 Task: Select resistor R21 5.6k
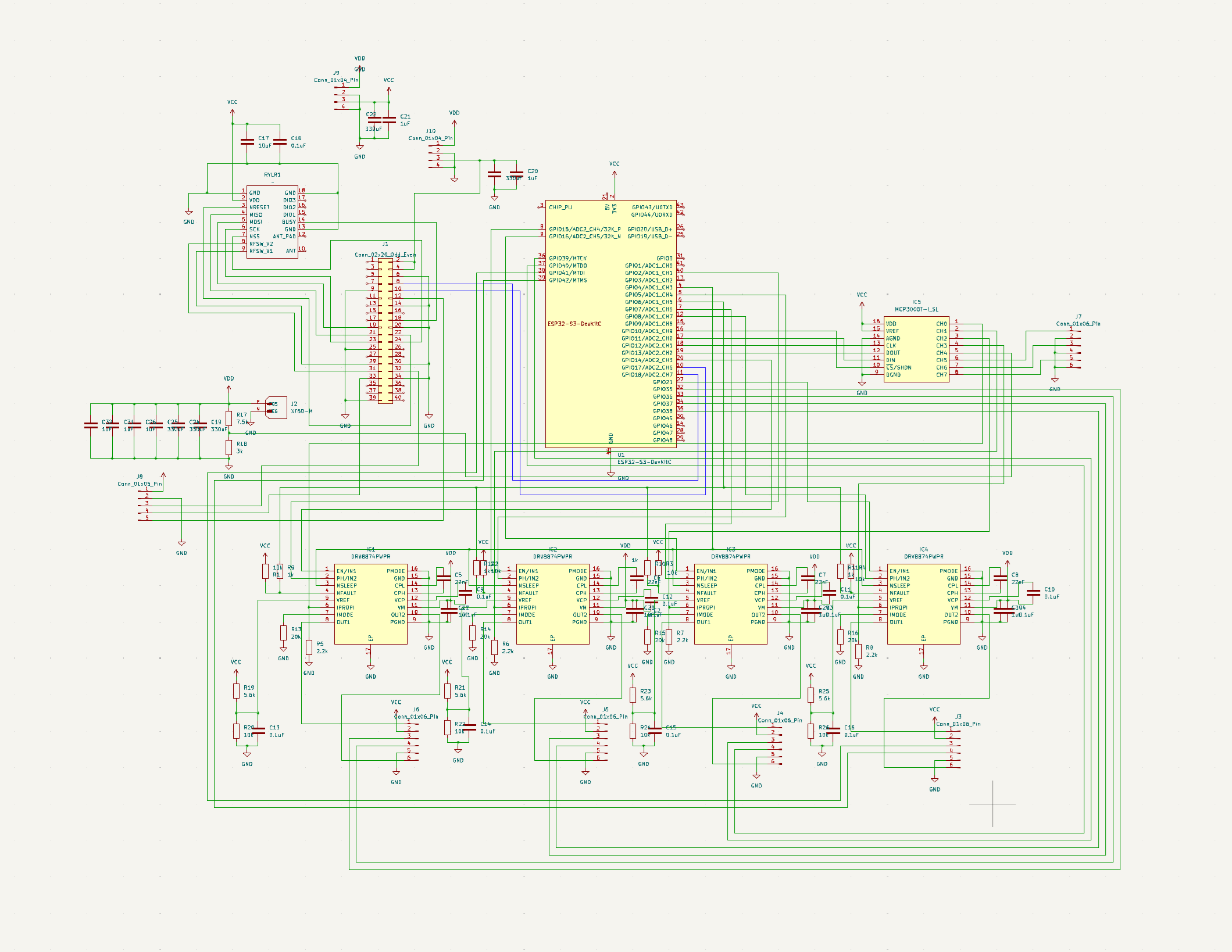(x=447, y=691)
